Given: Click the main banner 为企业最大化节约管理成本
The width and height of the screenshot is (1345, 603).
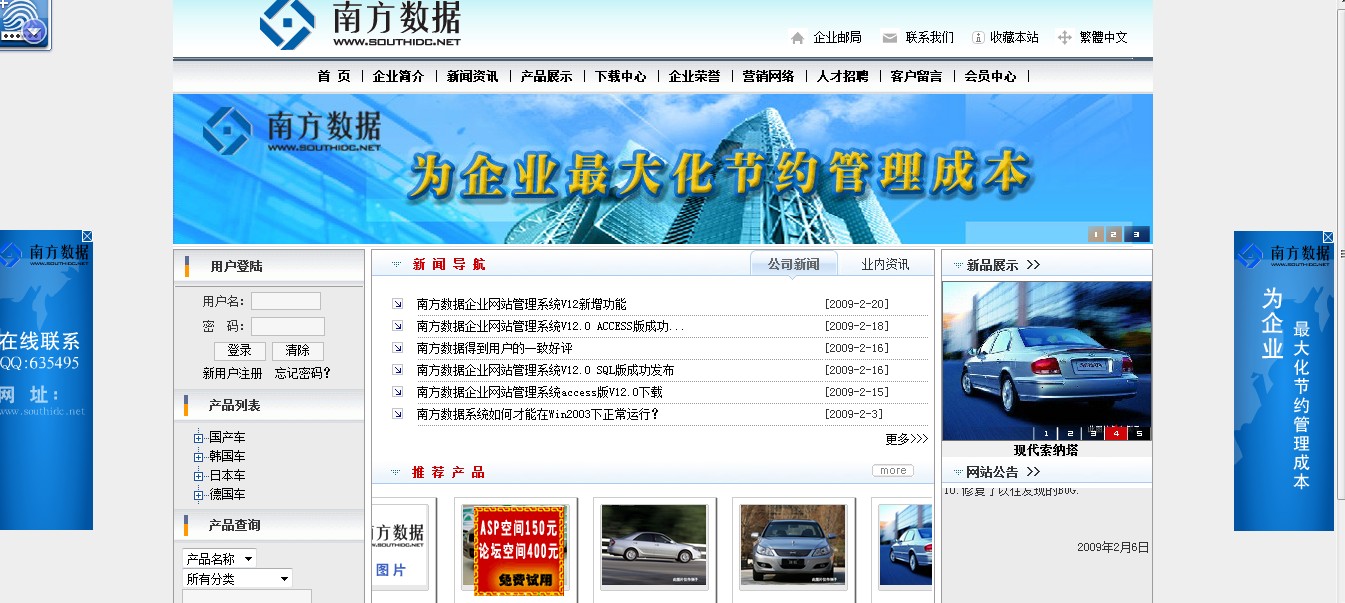Looking at the screenshot, I should click(x=663, y=169).
